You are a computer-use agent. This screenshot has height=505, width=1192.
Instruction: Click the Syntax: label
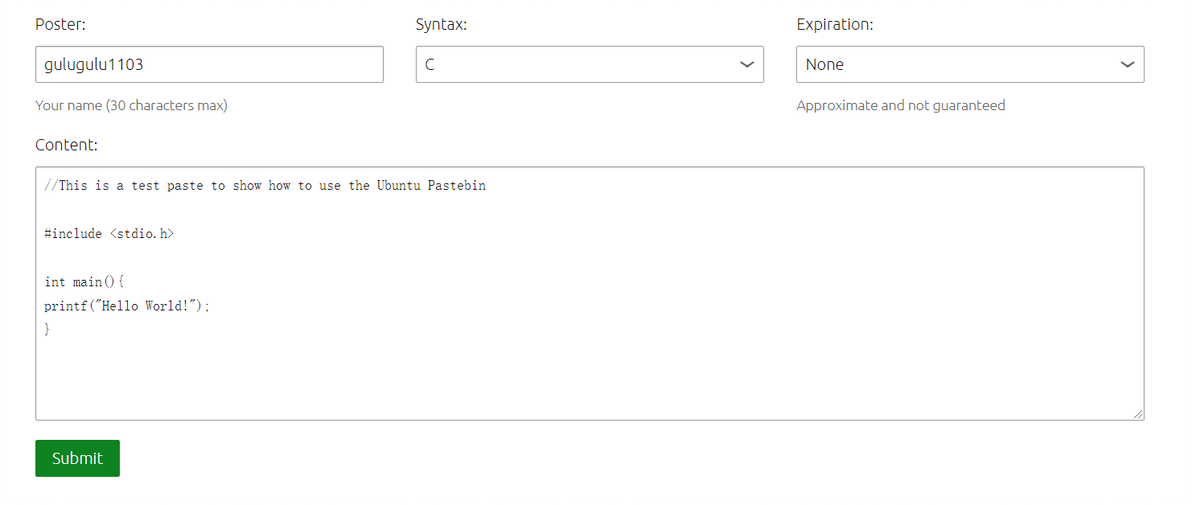441,25
